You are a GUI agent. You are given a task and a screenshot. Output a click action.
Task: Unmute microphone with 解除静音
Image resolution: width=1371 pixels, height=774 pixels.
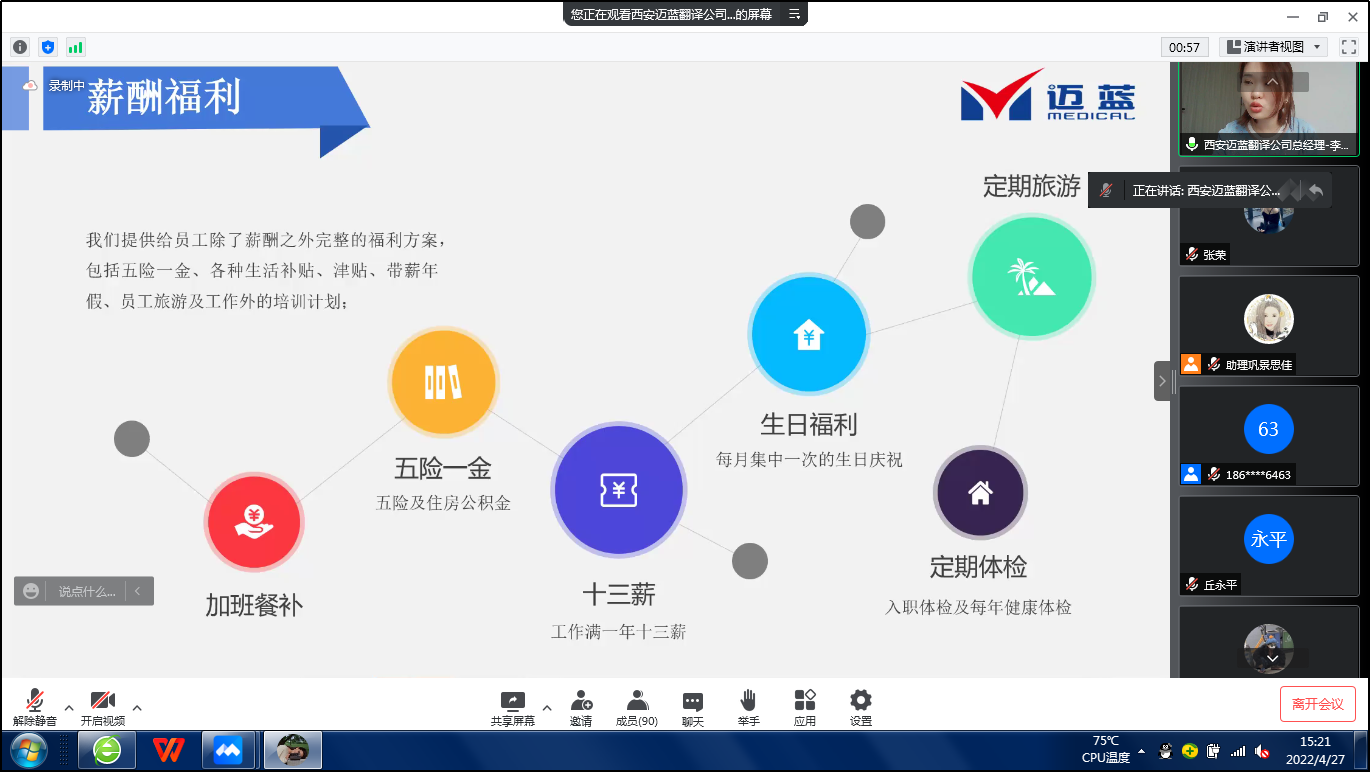point(35,706)
